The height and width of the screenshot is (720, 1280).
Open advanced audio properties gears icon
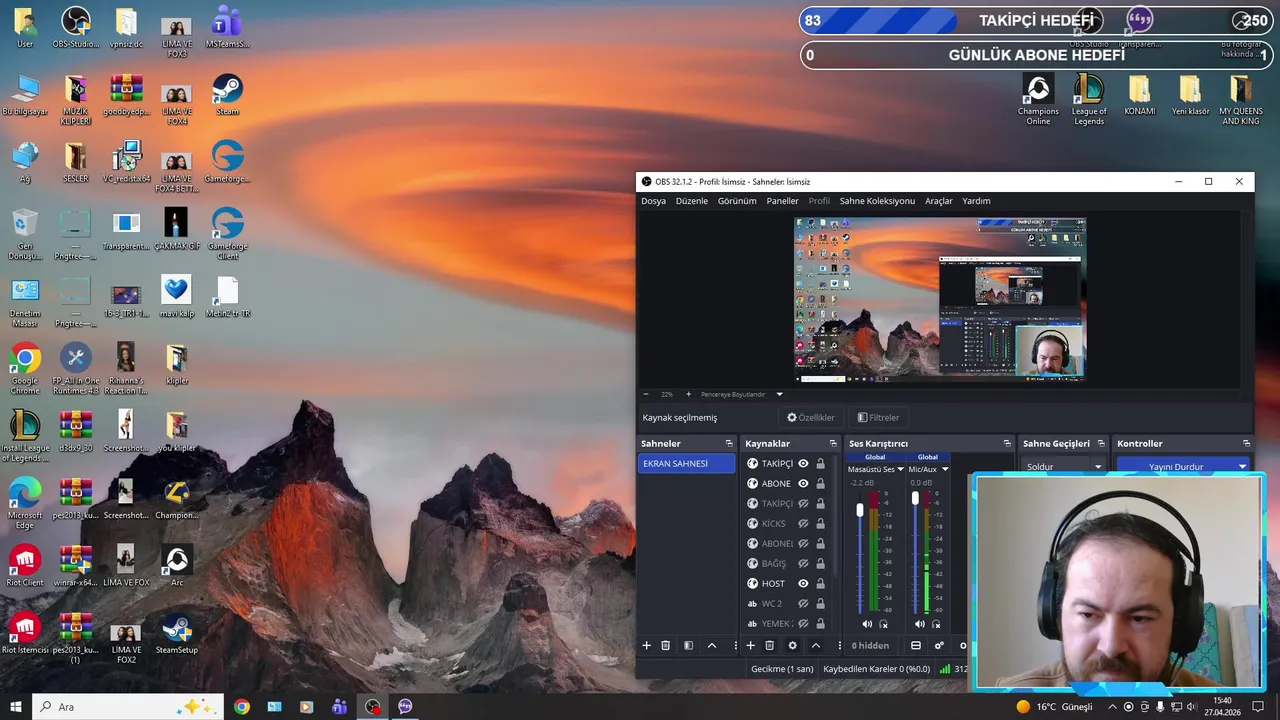(x=939, y=646)
